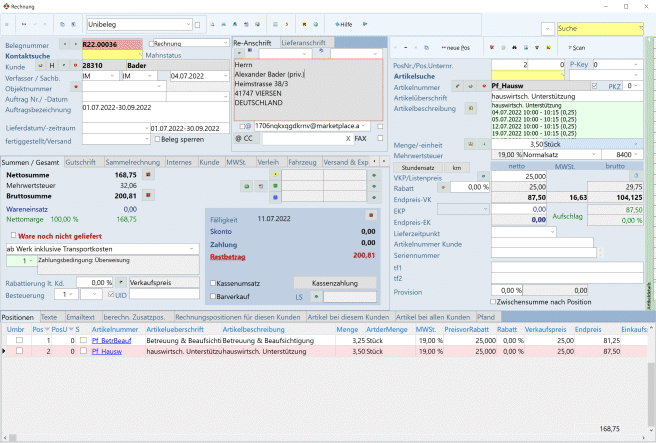Open the Normalsatz tax rate dropdown
The image size is (656, 443).
pyautogui.click(x=593, y=154)
